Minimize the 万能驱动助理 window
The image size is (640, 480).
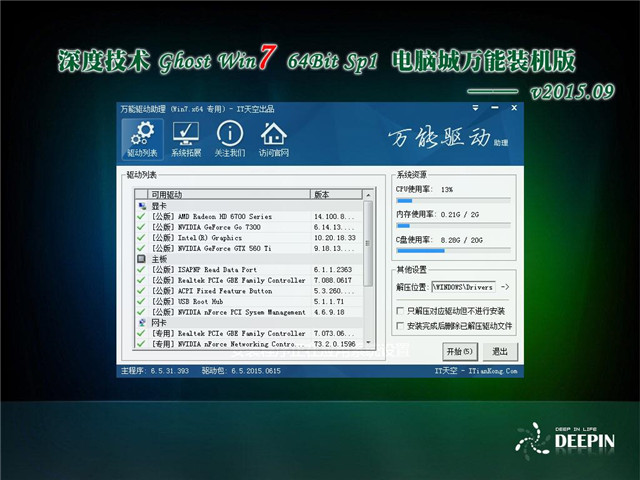(495, 108)
